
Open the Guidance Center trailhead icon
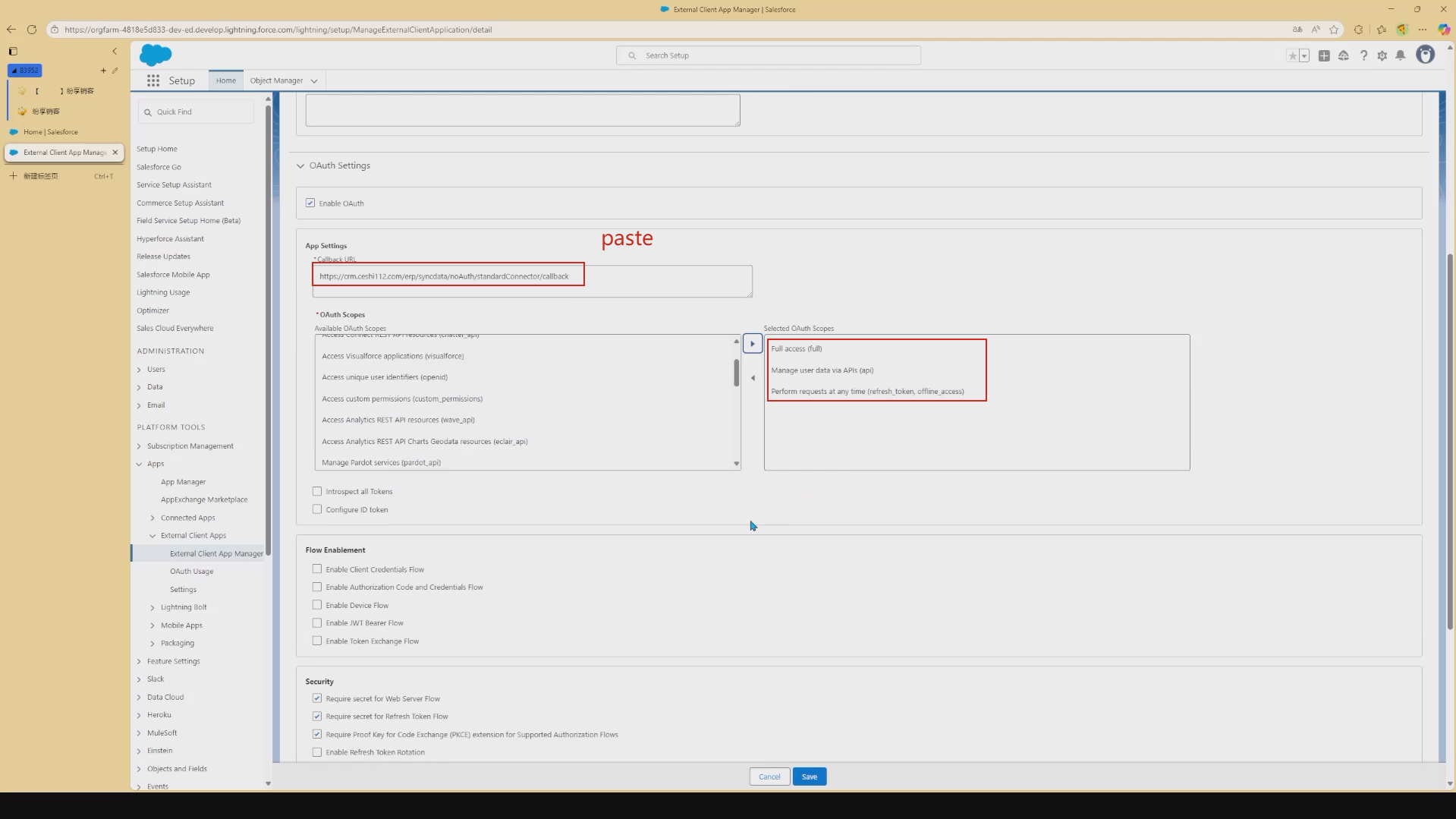pyautogui.click(x=1344, y=55)
